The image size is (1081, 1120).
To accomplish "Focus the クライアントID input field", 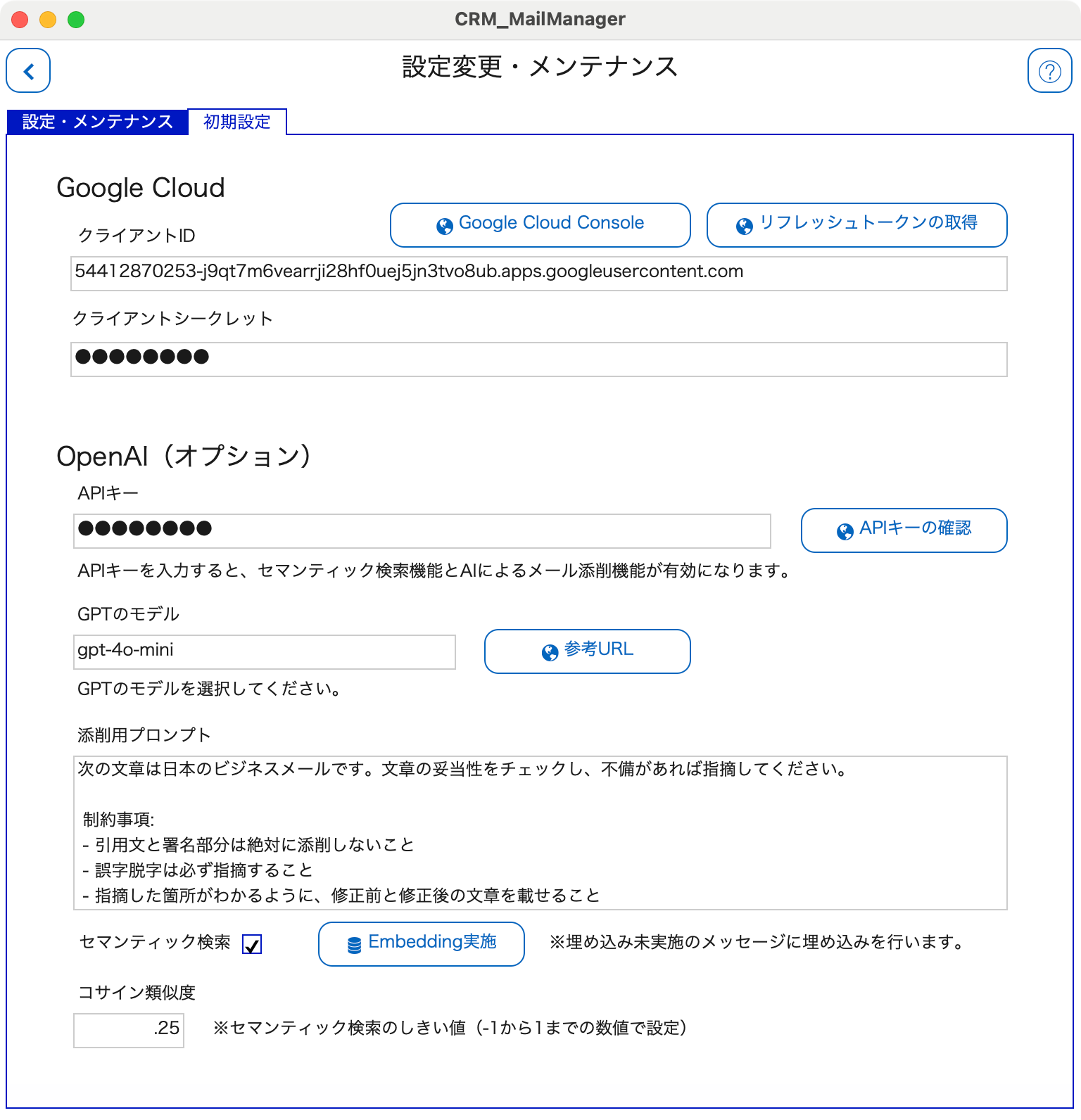I will (x=539, y=274).
